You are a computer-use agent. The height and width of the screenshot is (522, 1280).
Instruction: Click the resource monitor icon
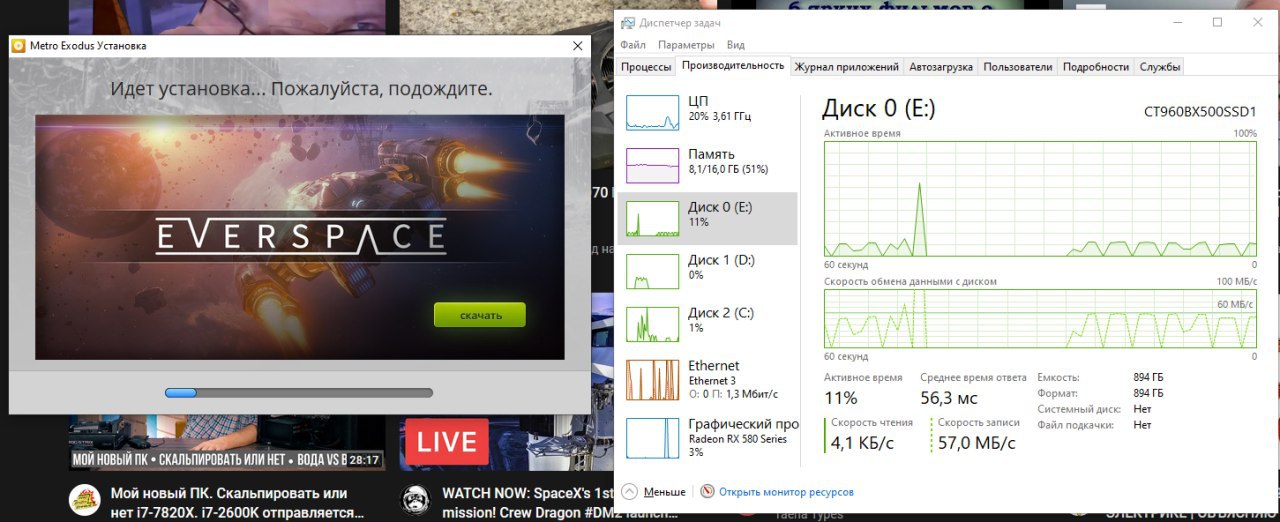click(x=708, y=492)
